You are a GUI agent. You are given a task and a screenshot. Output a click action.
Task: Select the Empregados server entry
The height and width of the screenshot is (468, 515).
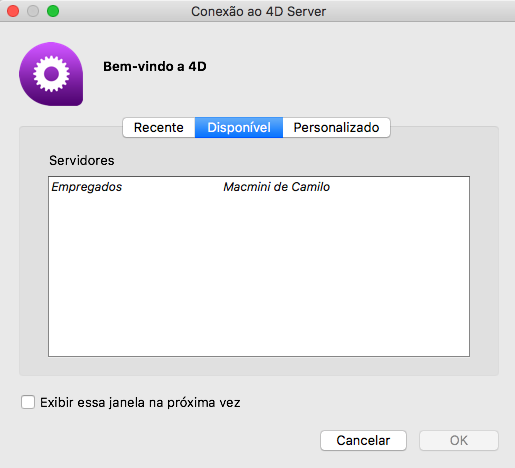coord(87,187)
